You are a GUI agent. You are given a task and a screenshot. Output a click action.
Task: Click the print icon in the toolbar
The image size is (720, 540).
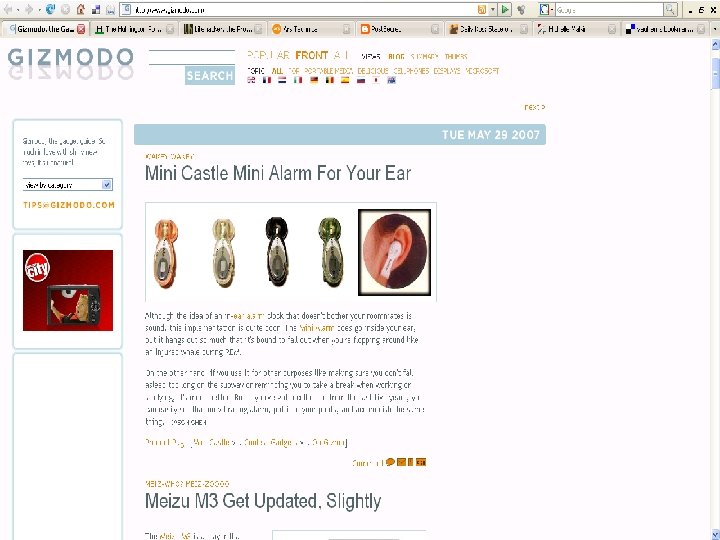coord(111,10)
